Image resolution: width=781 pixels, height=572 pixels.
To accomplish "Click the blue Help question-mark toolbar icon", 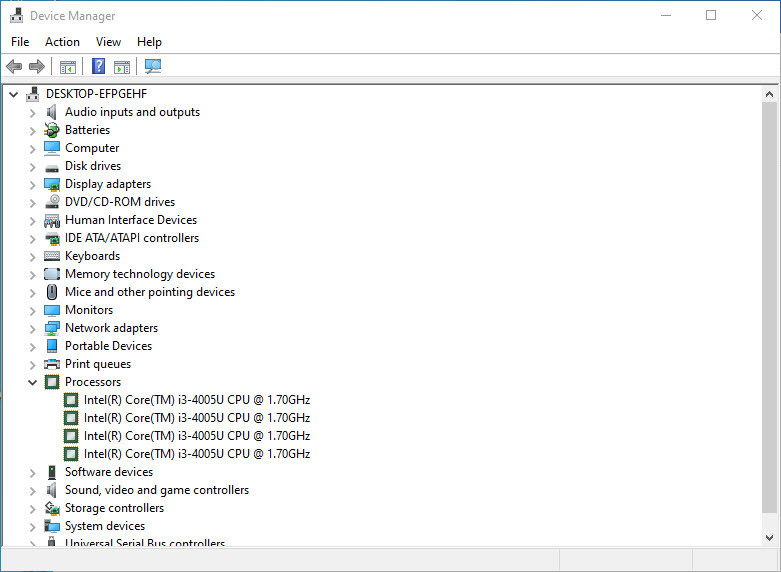I will (x=98, y=66).
